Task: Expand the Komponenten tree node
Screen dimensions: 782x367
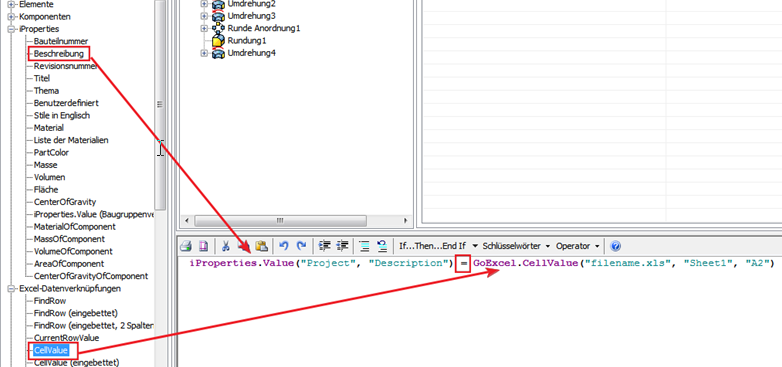Action: click(x=11, y=16)
